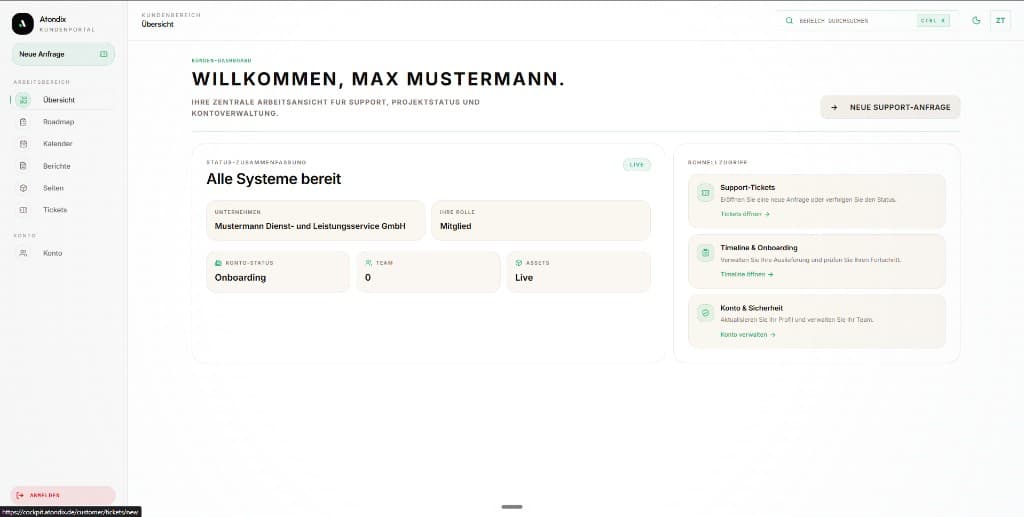Click the Support-Tickets card icon
This screenshot has height=517, width=1024.
705,193
